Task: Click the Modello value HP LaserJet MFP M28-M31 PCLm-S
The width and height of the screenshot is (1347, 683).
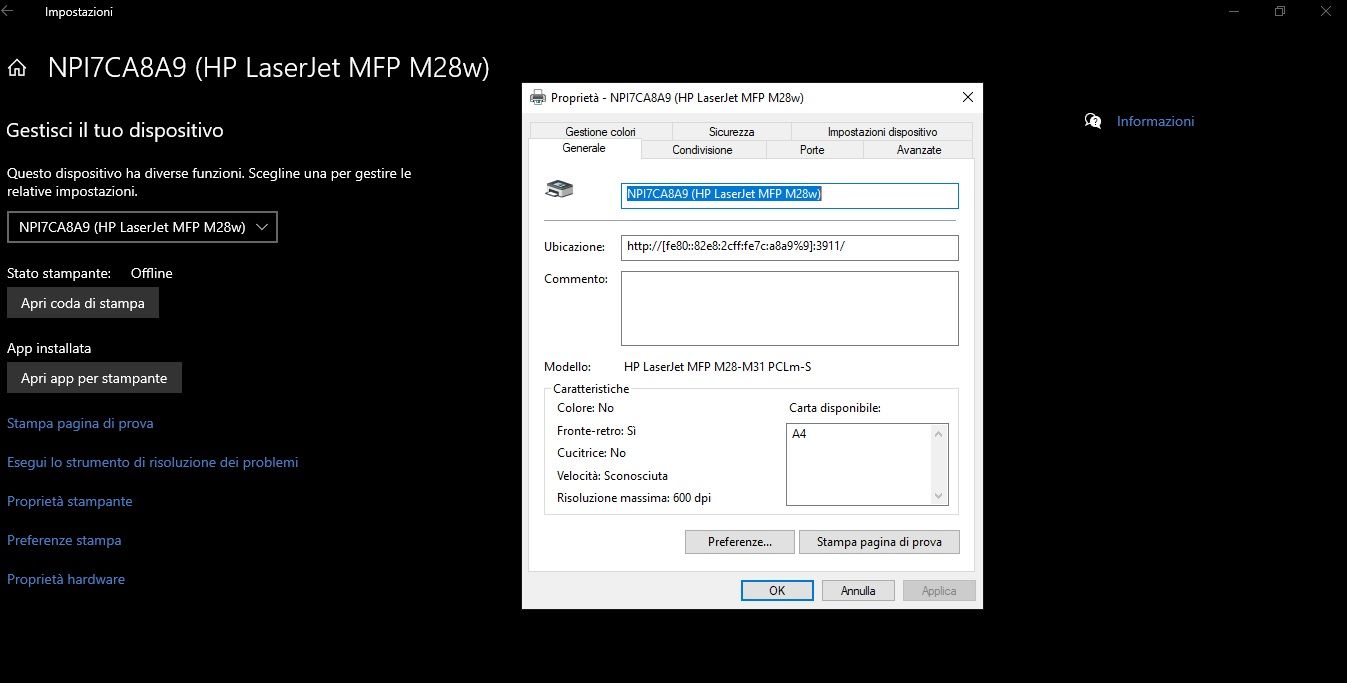Action: click(717, 367)
